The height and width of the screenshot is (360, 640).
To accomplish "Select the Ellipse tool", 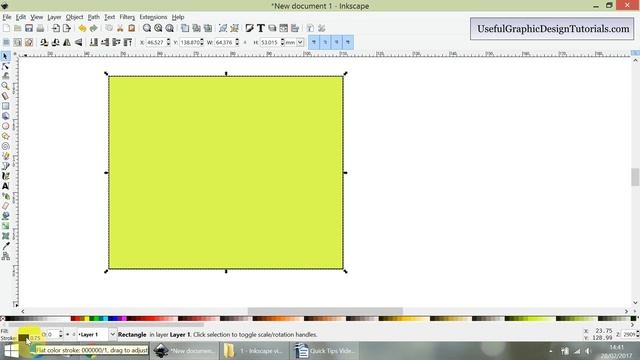I will coord(5,126).
